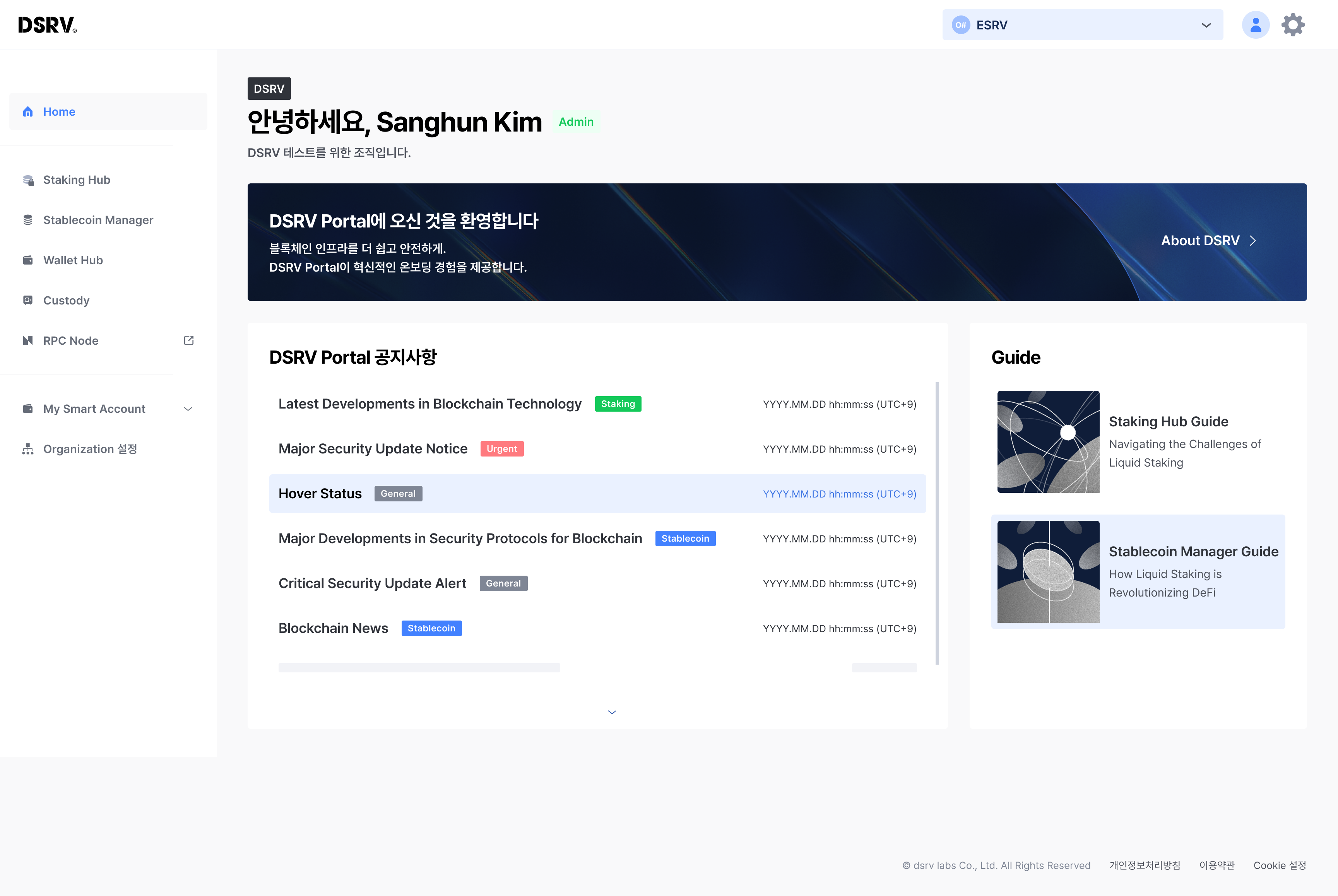
Task: Click the Staking Hub sidebar icon
Action: click(28, 180)
